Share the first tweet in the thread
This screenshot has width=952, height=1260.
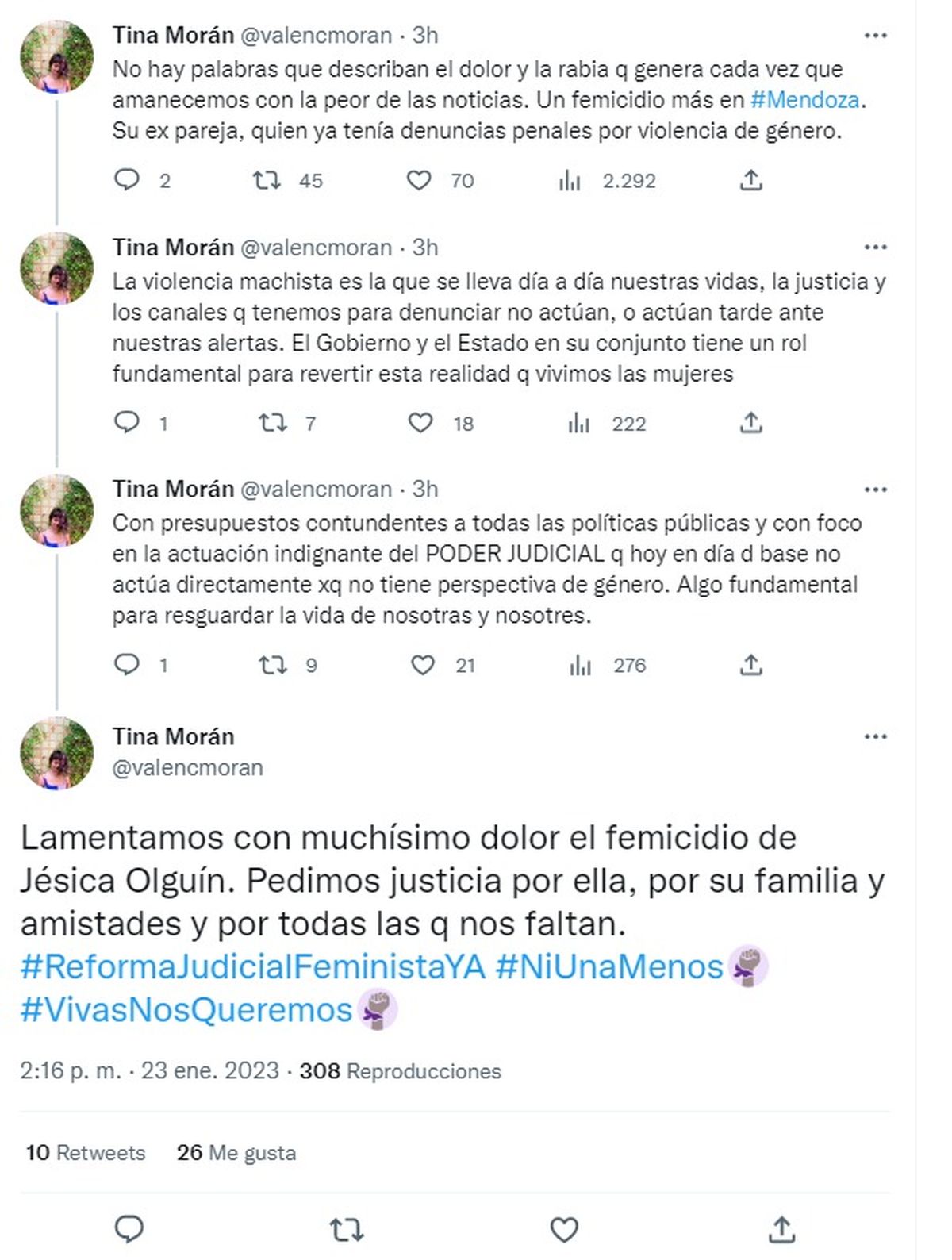(750, 180)
